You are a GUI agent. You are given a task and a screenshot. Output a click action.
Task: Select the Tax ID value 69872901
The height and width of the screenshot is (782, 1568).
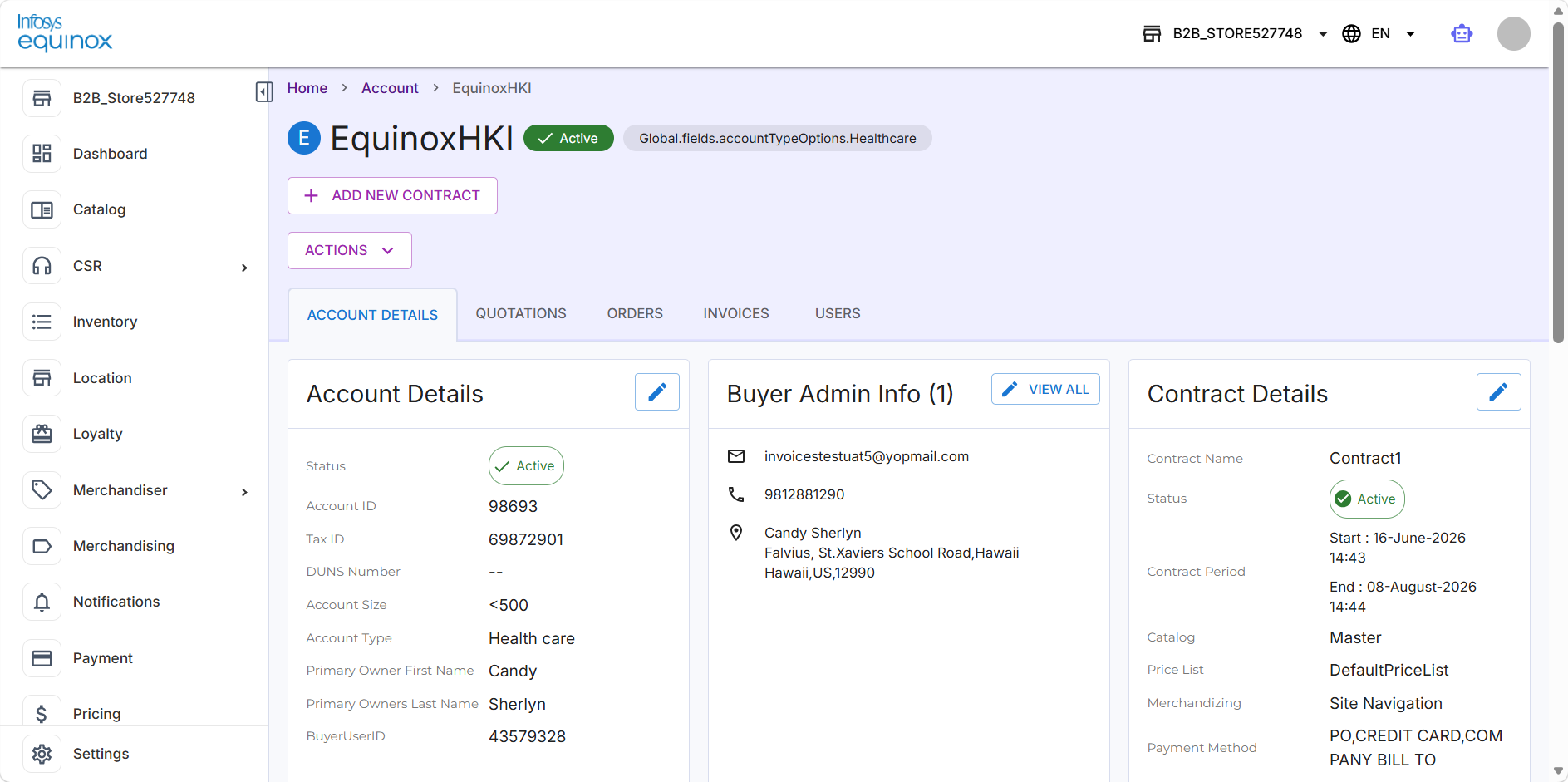(x=526, y=539)
